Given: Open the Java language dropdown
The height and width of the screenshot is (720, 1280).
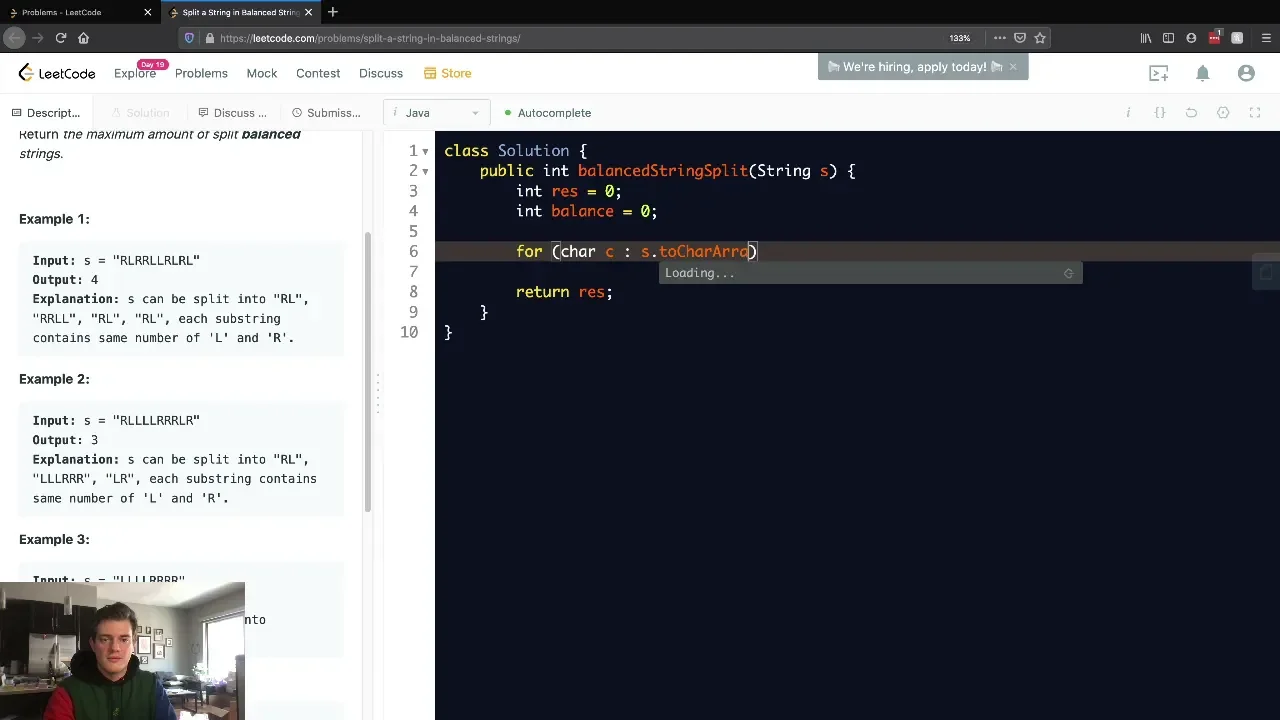Looking at the screenshot, I should pos(437,113).
